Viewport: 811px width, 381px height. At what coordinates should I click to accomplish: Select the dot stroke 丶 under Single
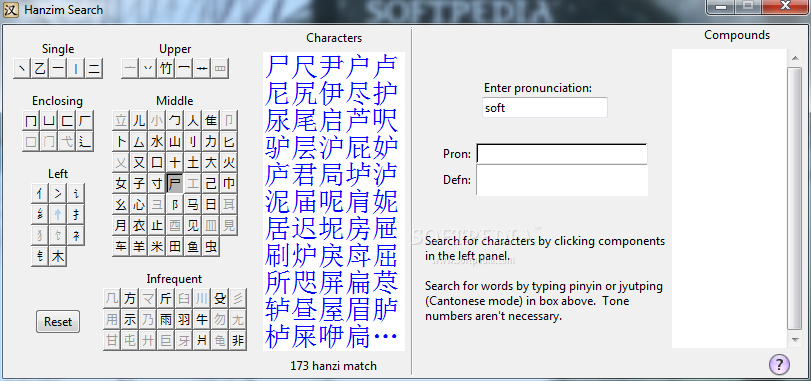coord(22,68)
